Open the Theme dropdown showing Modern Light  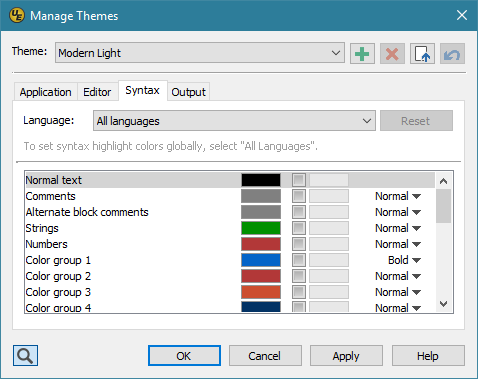200,53
